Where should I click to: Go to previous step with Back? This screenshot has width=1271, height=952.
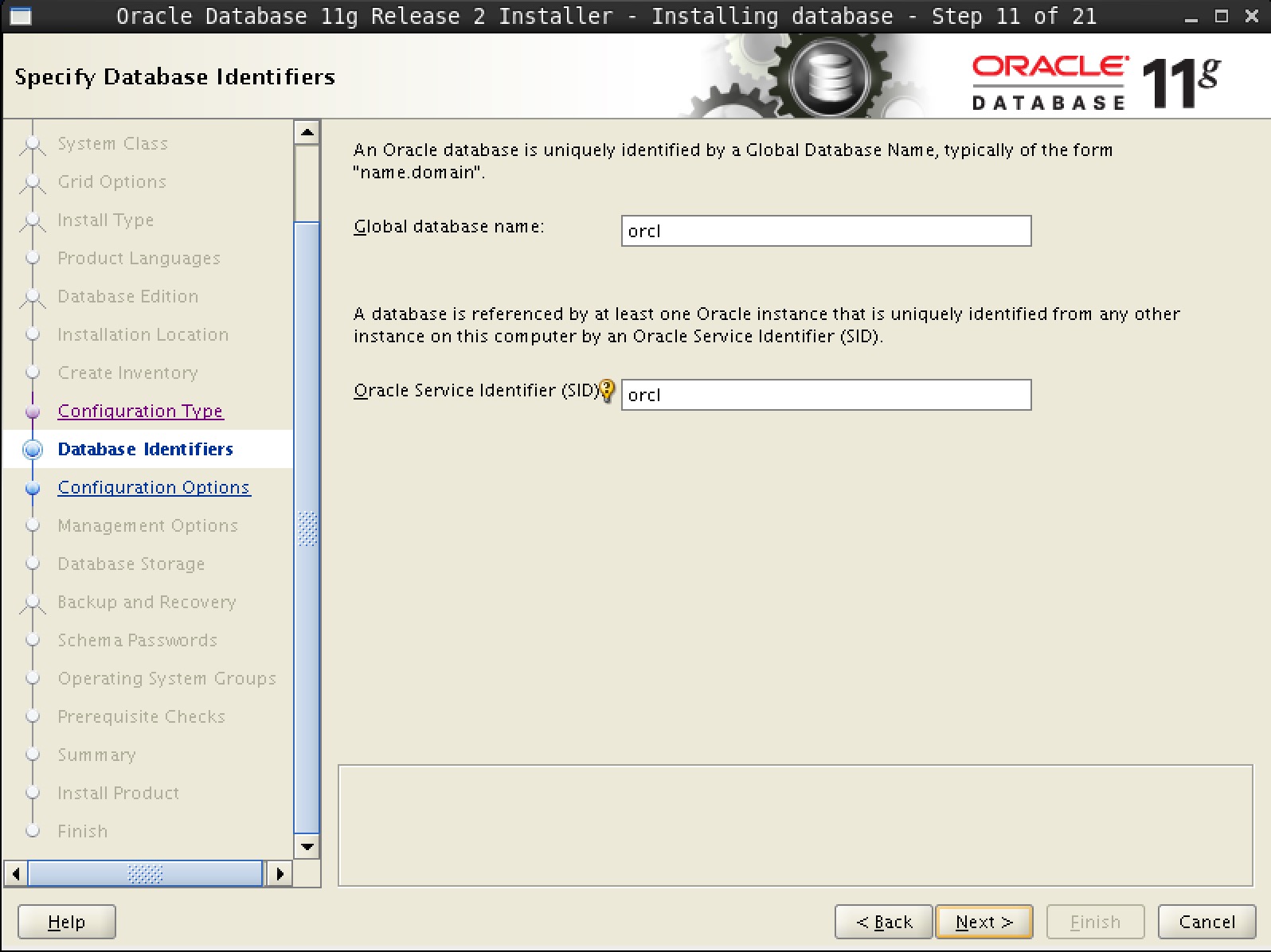884,922
